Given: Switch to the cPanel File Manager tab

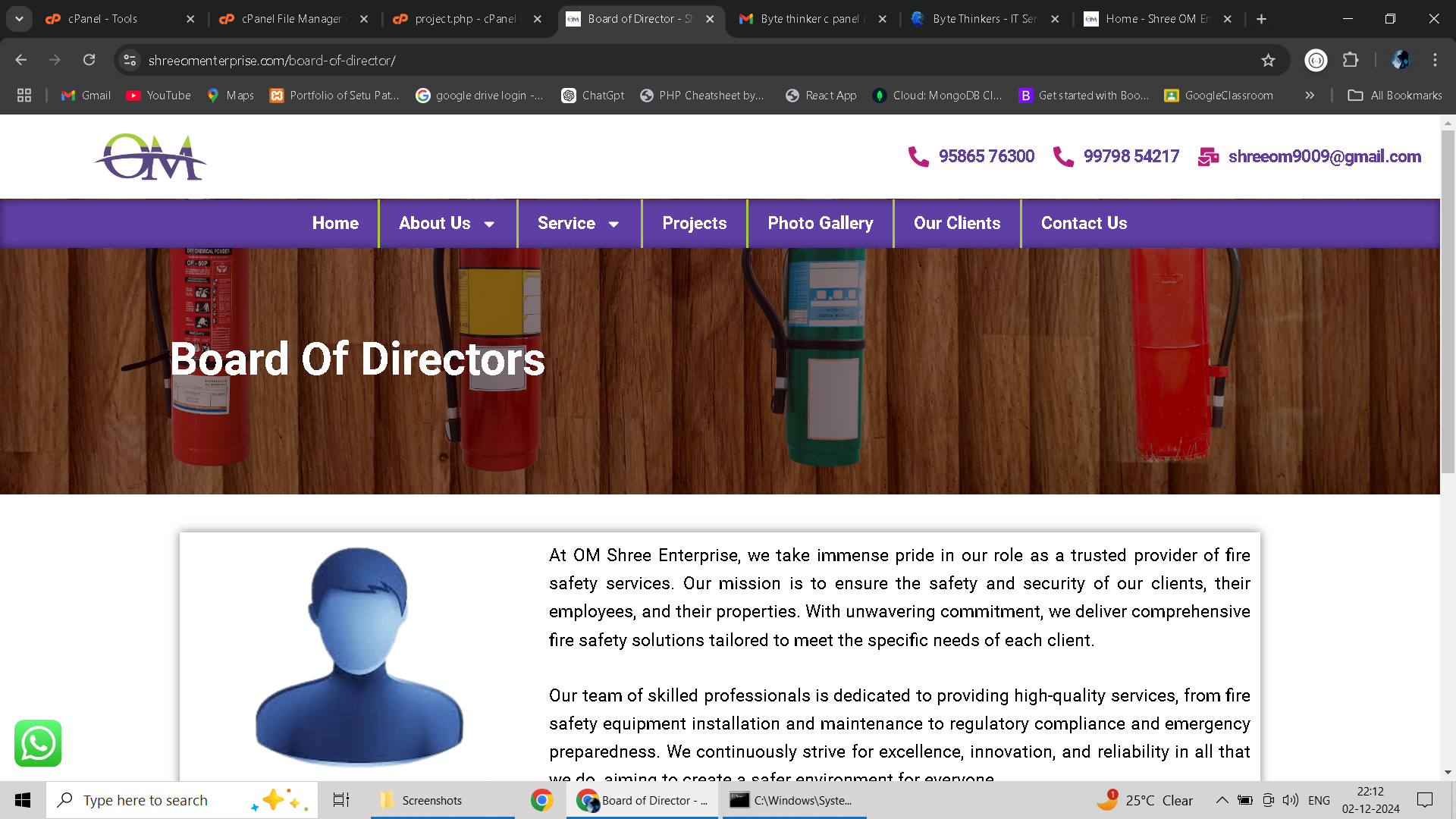Looking at the screenshot, I should [x=291, y=19].
